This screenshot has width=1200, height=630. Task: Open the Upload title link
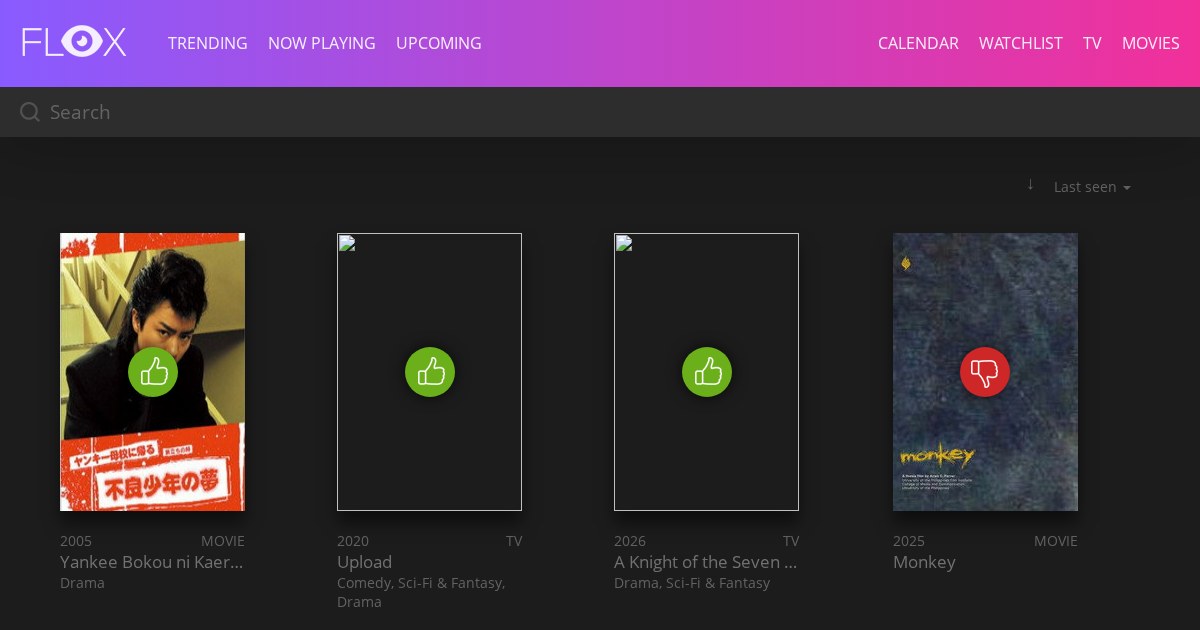pos(364,562)
